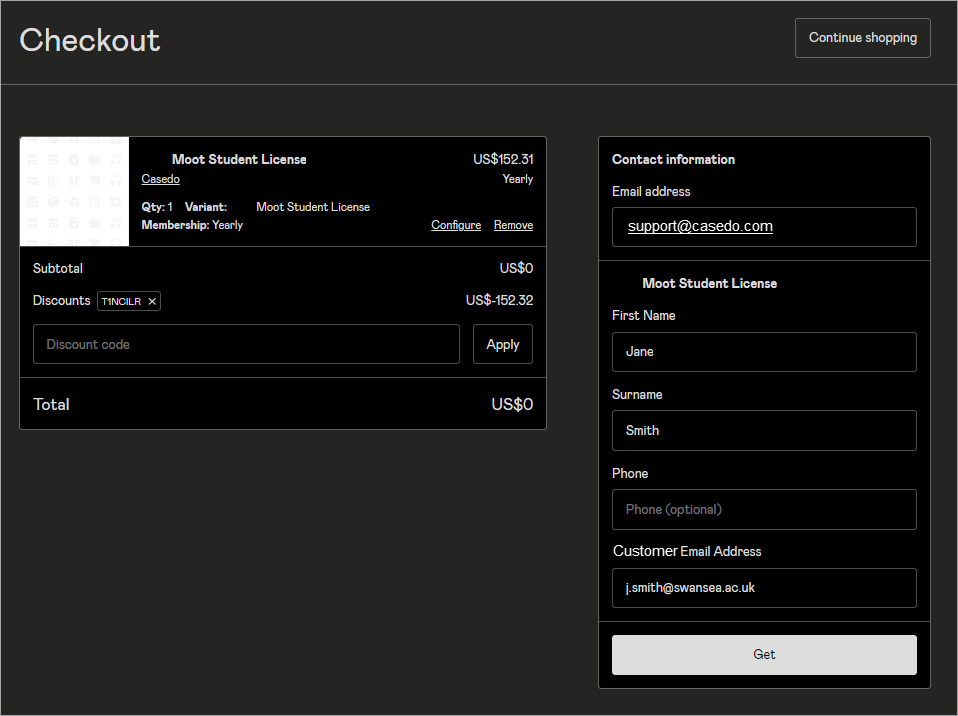Image resolution: width=958 pixels, height=716 pixels.
Task: Click the Phone label
Action: [630, 473]
